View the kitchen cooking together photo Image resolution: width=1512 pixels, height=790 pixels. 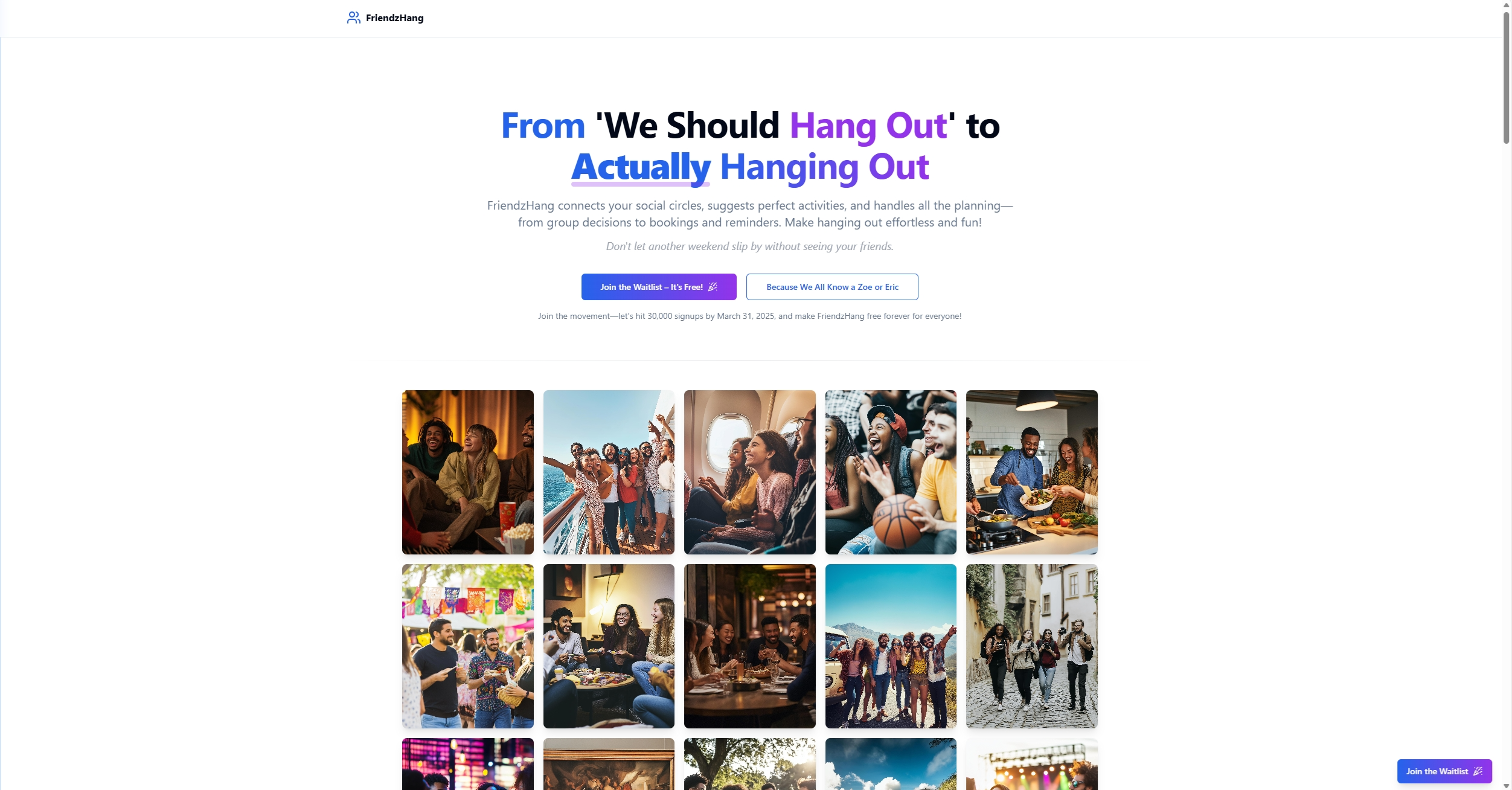point(1032,472)
